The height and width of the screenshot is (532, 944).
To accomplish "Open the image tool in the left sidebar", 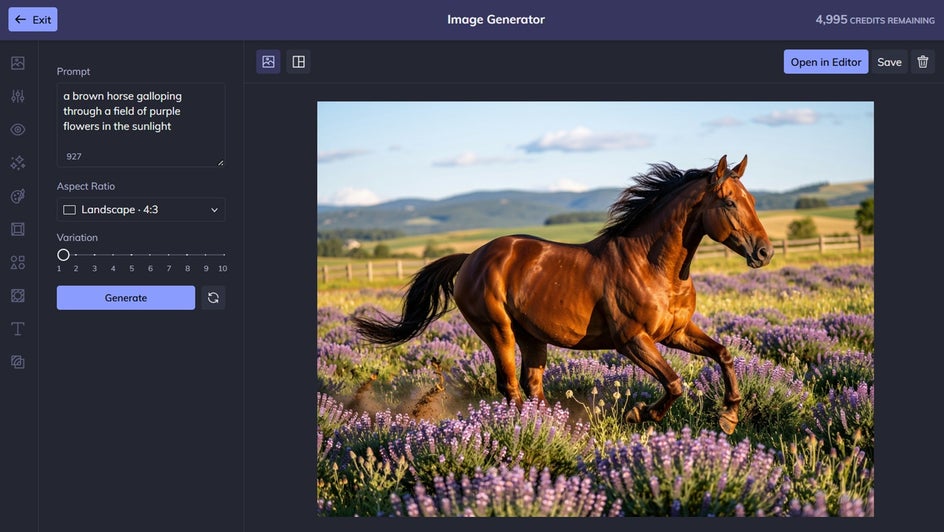I will pyautogui.click(x=17, y=63).
